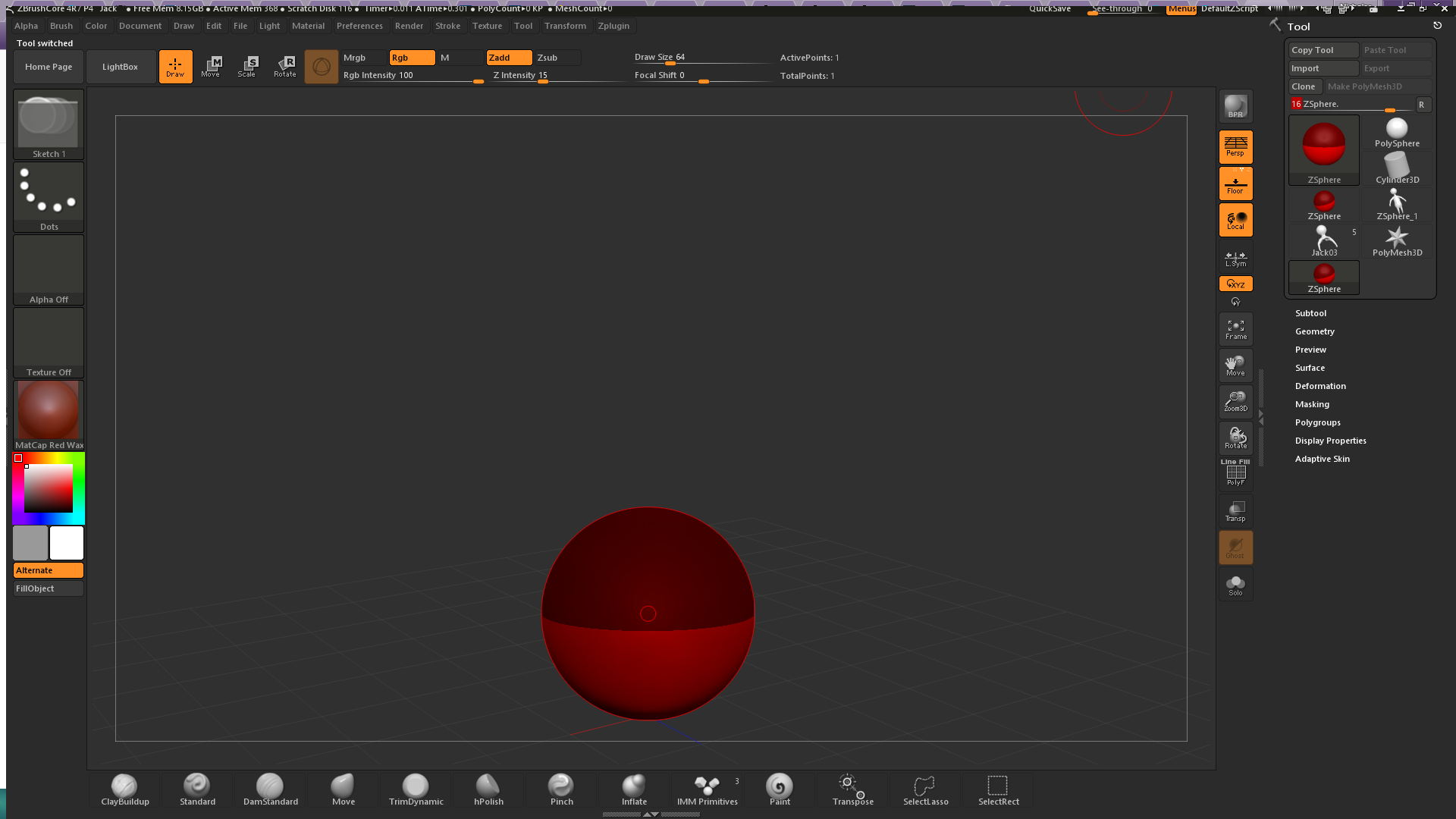Expand the Deformation section
This screenshot has width=1456, height=819.
click(1319, 386)
